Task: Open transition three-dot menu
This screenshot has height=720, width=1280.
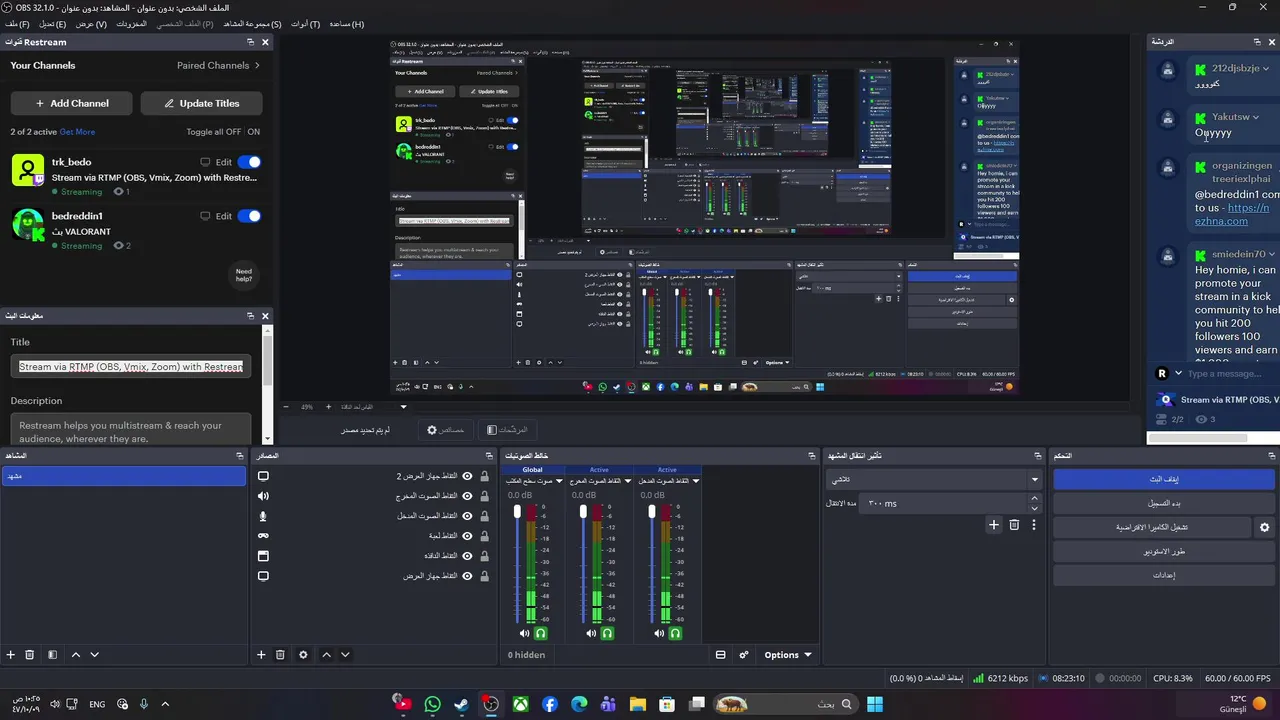Action: (1034, 524)
